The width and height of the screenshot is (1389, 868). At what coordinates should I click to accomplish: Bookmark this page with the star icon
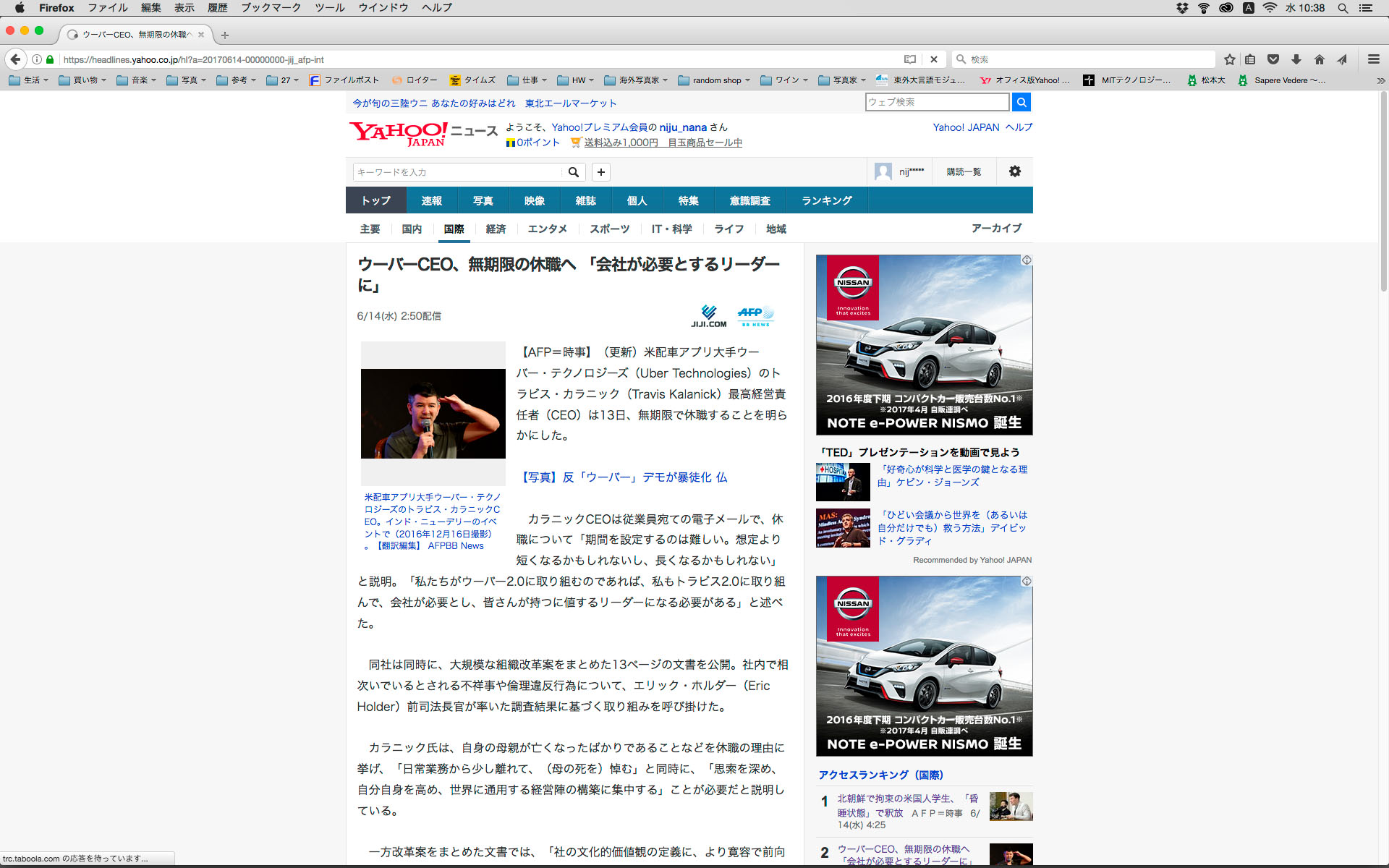pos(1229,59)
